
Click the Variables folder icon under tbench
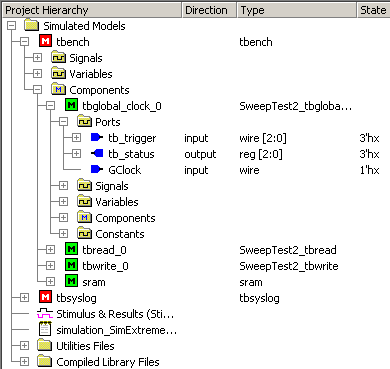pos(58,73)
